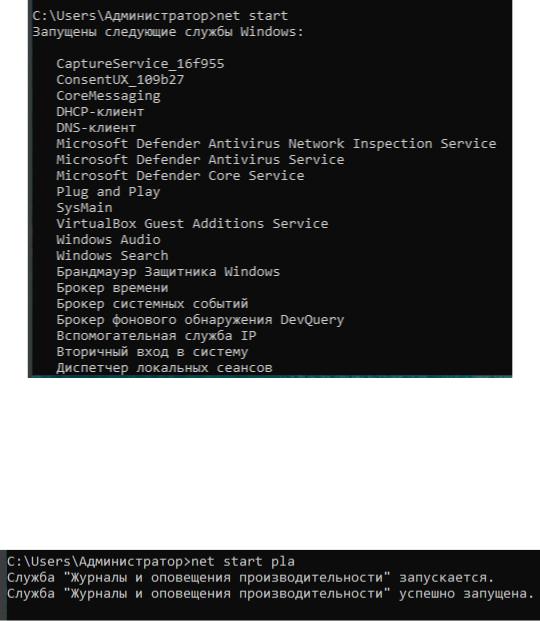Click the Microsoft Defender Antivirus Service line
The width and height of the screenshot is (540, 621).
tap(200, 160)
